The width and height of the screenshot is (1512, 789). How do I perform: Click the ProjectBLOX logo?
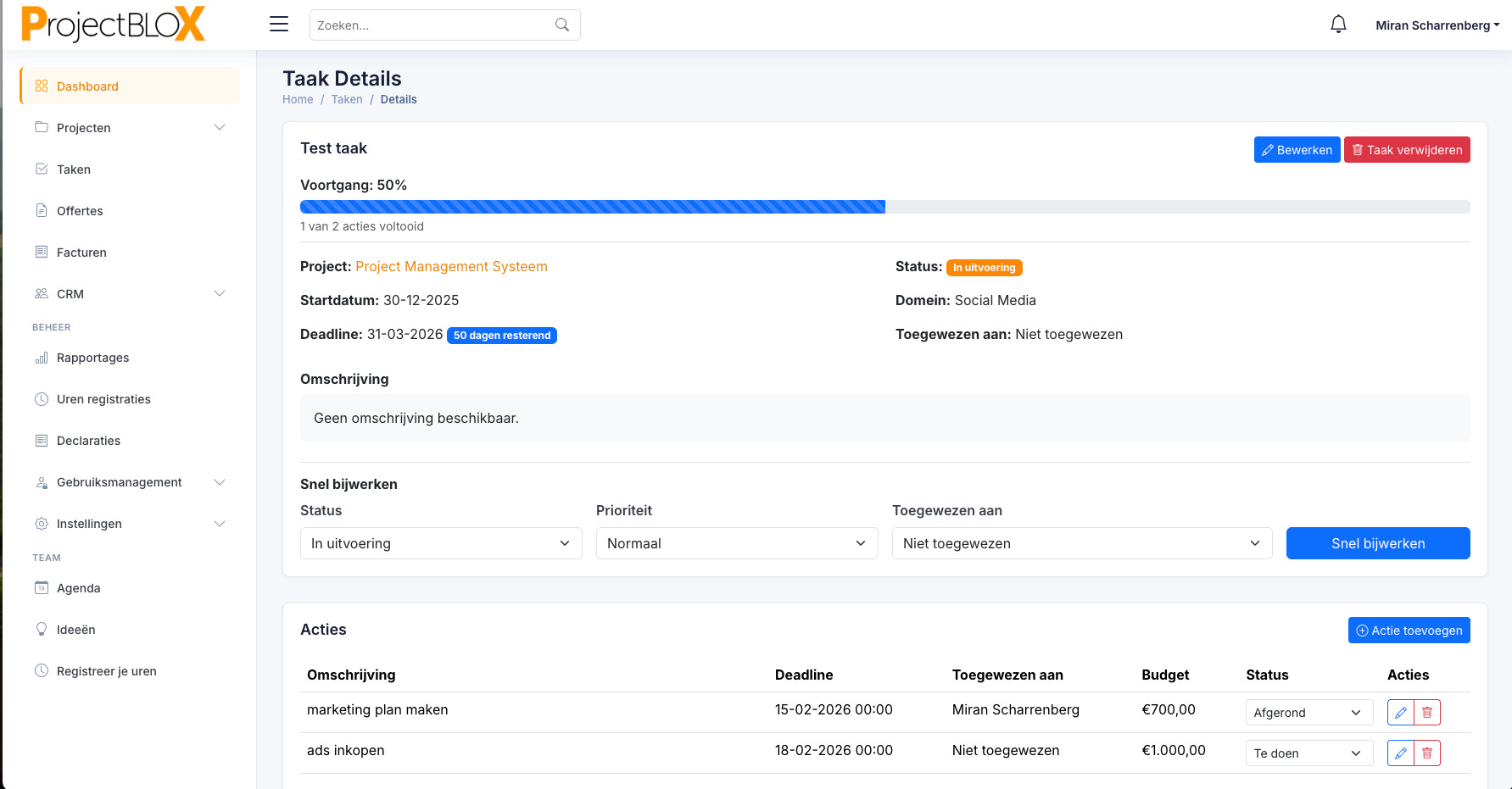[113, 25]
